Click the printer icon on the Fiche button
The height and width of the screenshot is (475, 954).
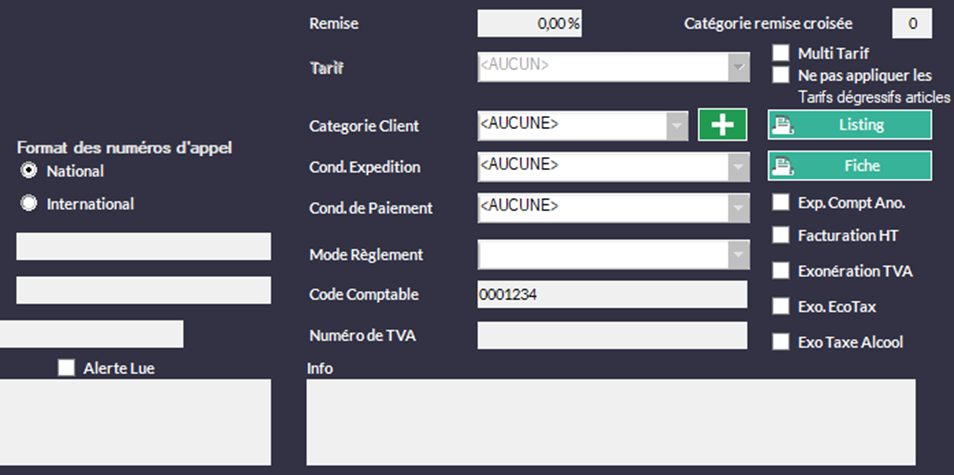[x=784, y=166]
